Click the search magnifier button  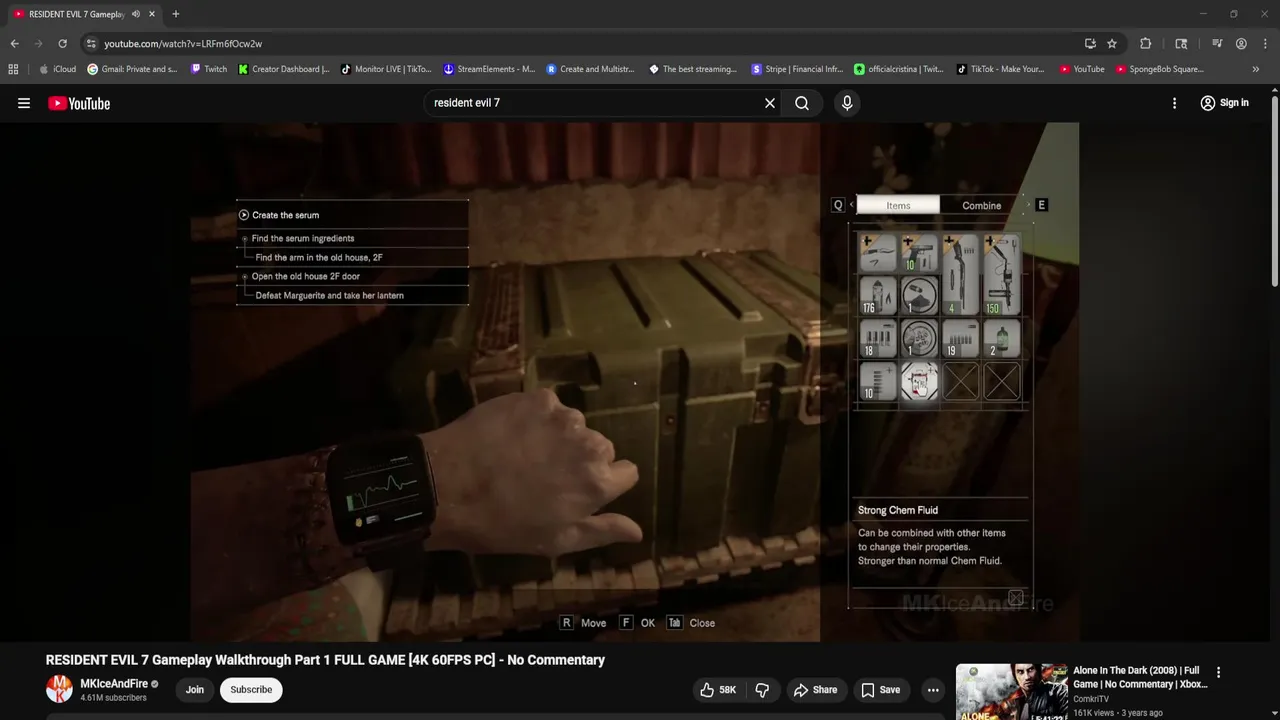point(802,103)
